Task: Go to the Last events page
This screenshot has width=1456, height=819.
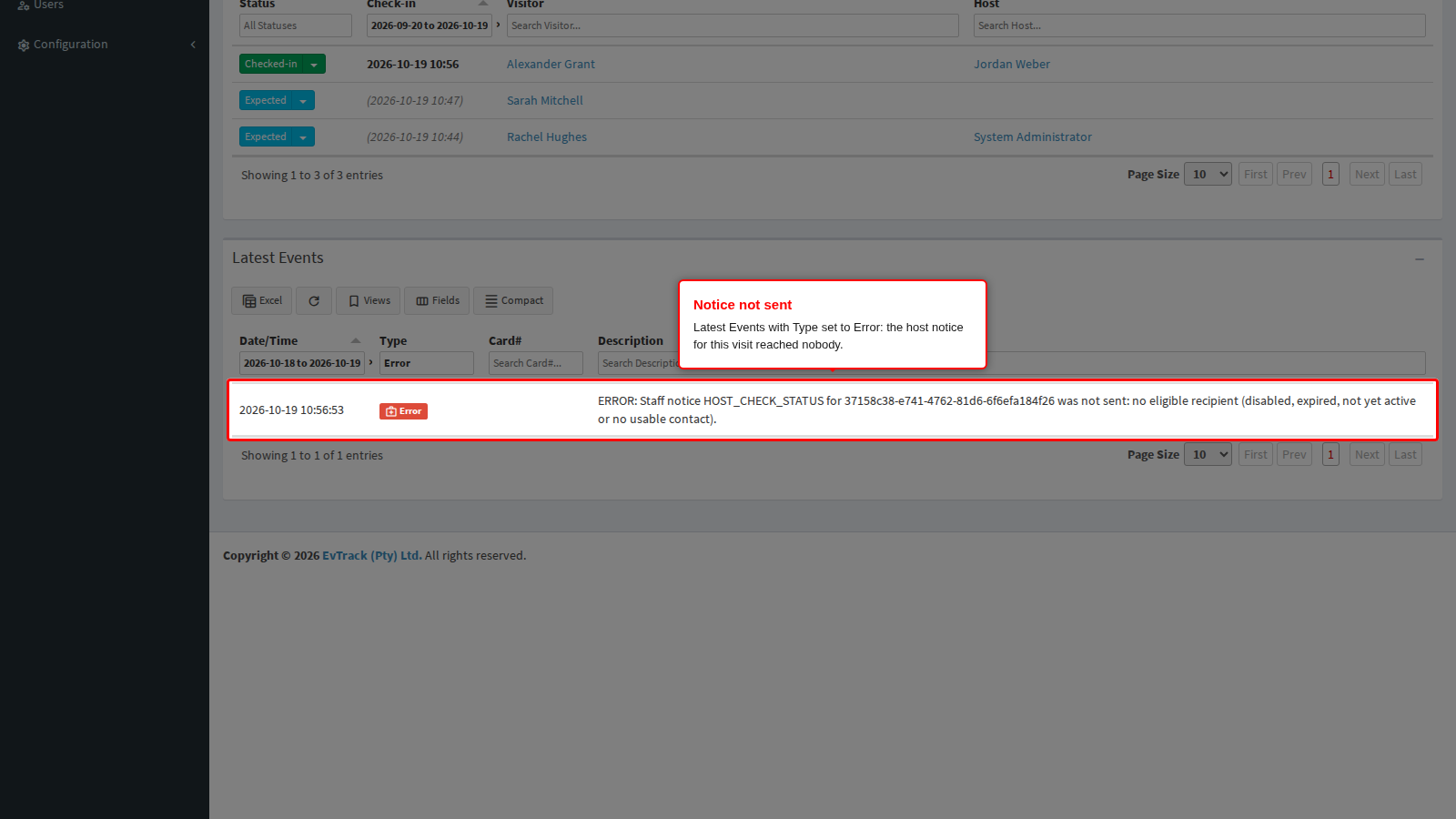Action: click(1405, 455)
